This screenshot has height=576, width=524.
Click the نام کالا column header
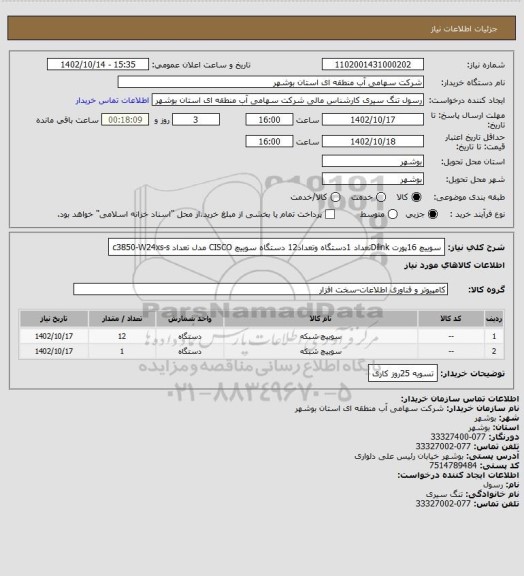[x=321, y=319]
